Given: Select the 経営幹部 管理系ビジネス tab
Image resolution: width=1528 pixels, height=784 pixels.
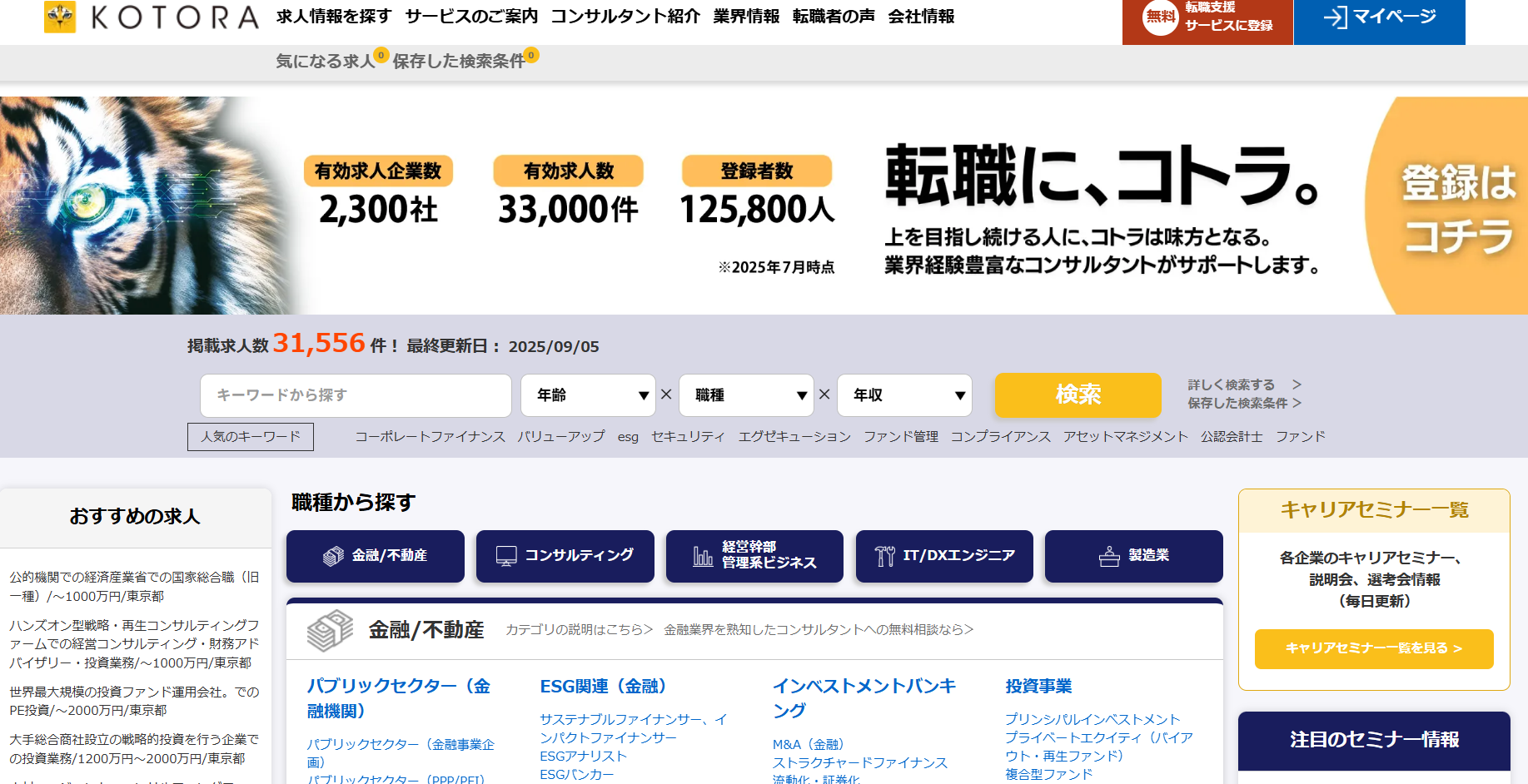Looking at the screenshot, I should [x=754, y=556].
